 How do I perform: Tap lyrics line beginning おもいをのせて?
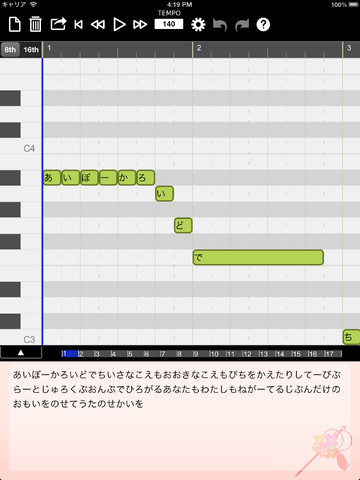(78, 404)
